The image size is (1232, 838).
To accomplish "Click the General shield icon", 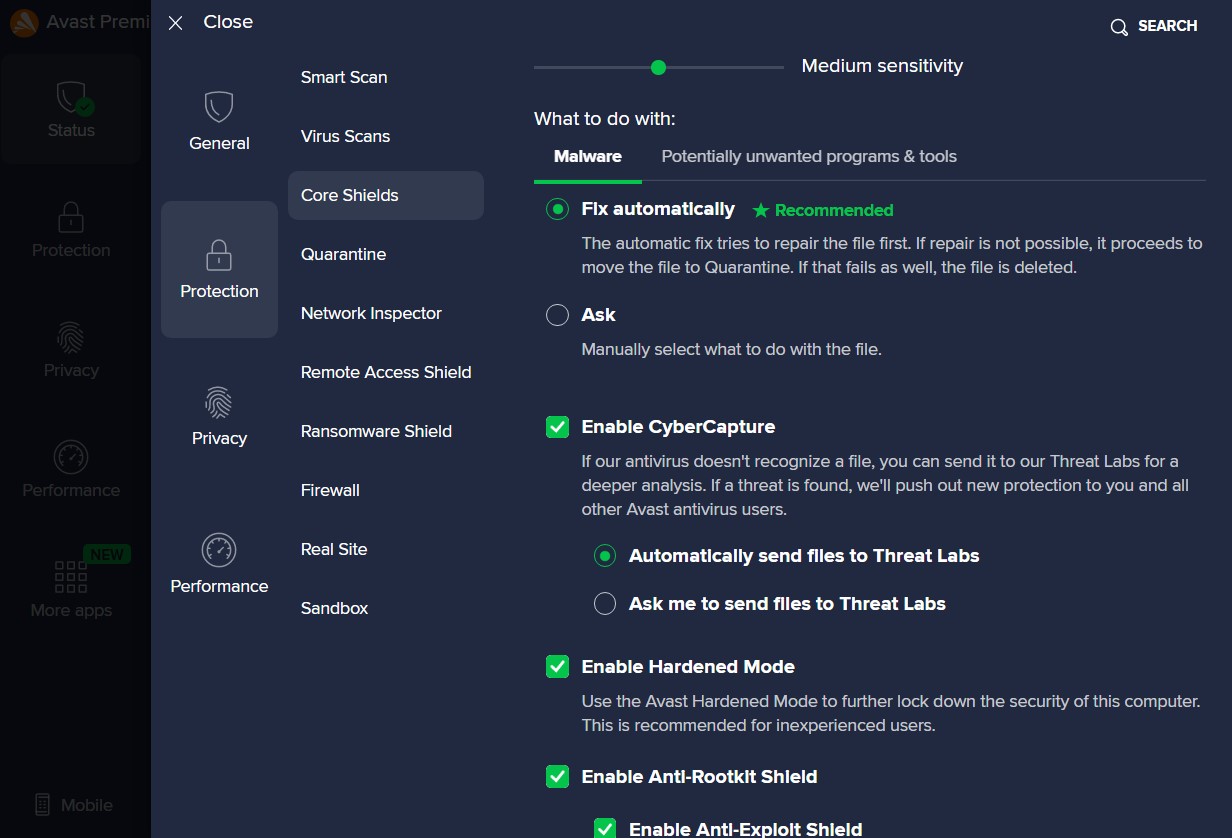I will tap(218, 107).
